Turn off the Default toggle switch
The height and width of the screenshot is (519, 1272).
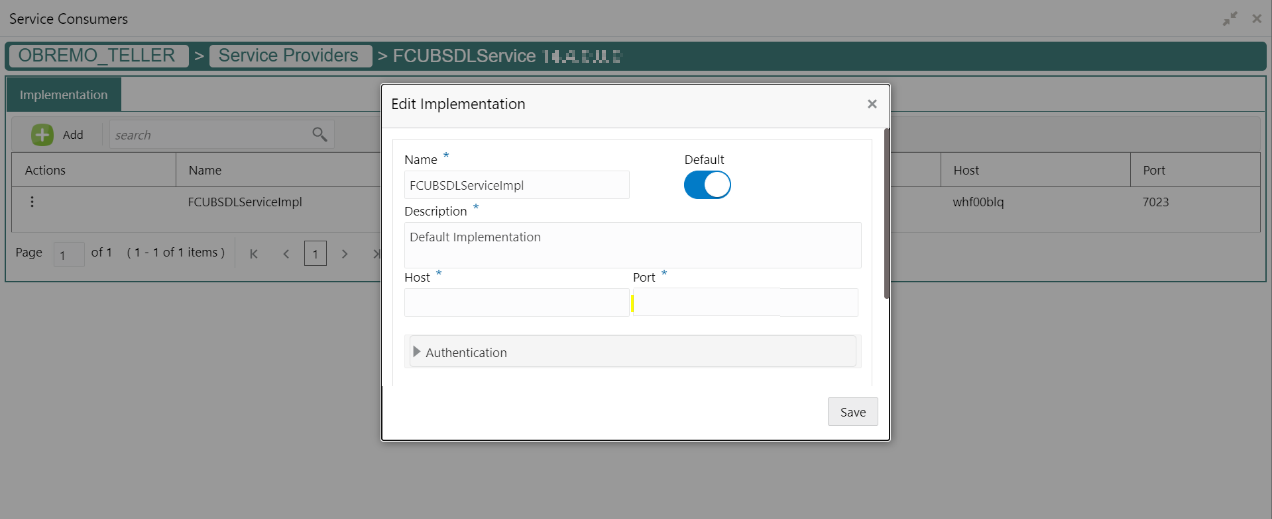pyautogui.click(x=707, y=185)
